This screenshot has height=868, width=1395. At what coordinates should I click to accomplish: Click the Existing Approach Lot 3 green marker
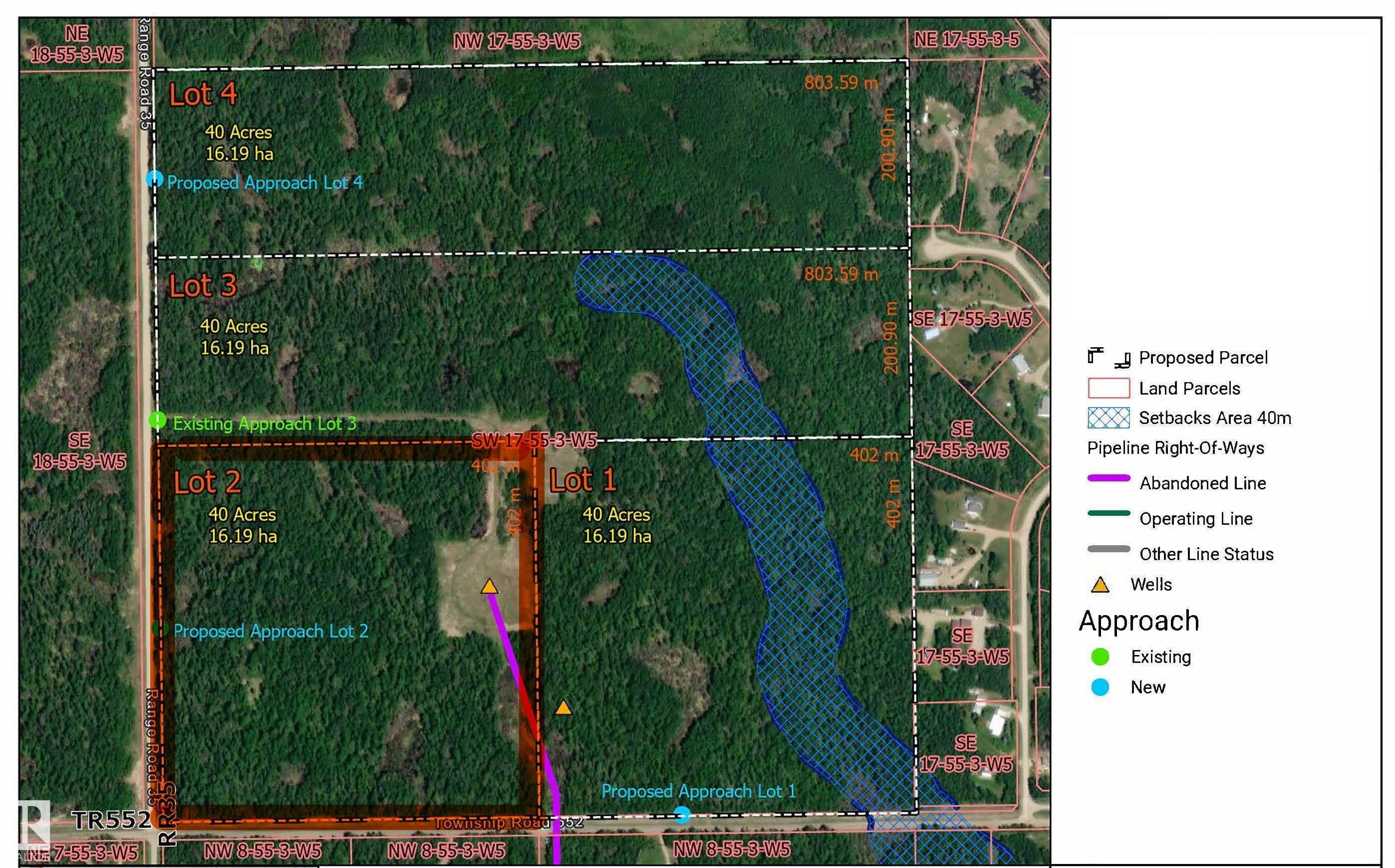pos(157,420)
